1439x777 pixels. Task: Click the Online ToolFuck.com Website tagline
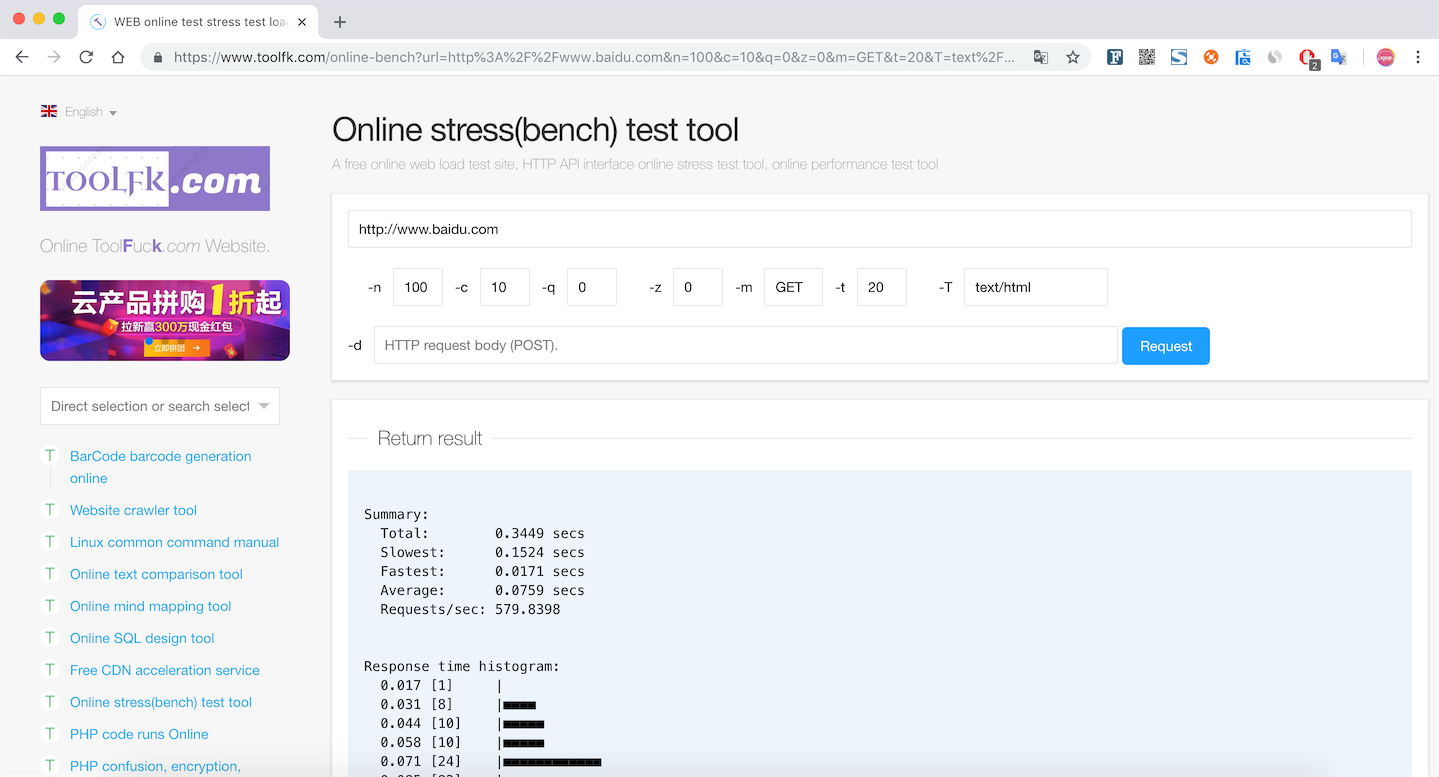coord(155,246)
